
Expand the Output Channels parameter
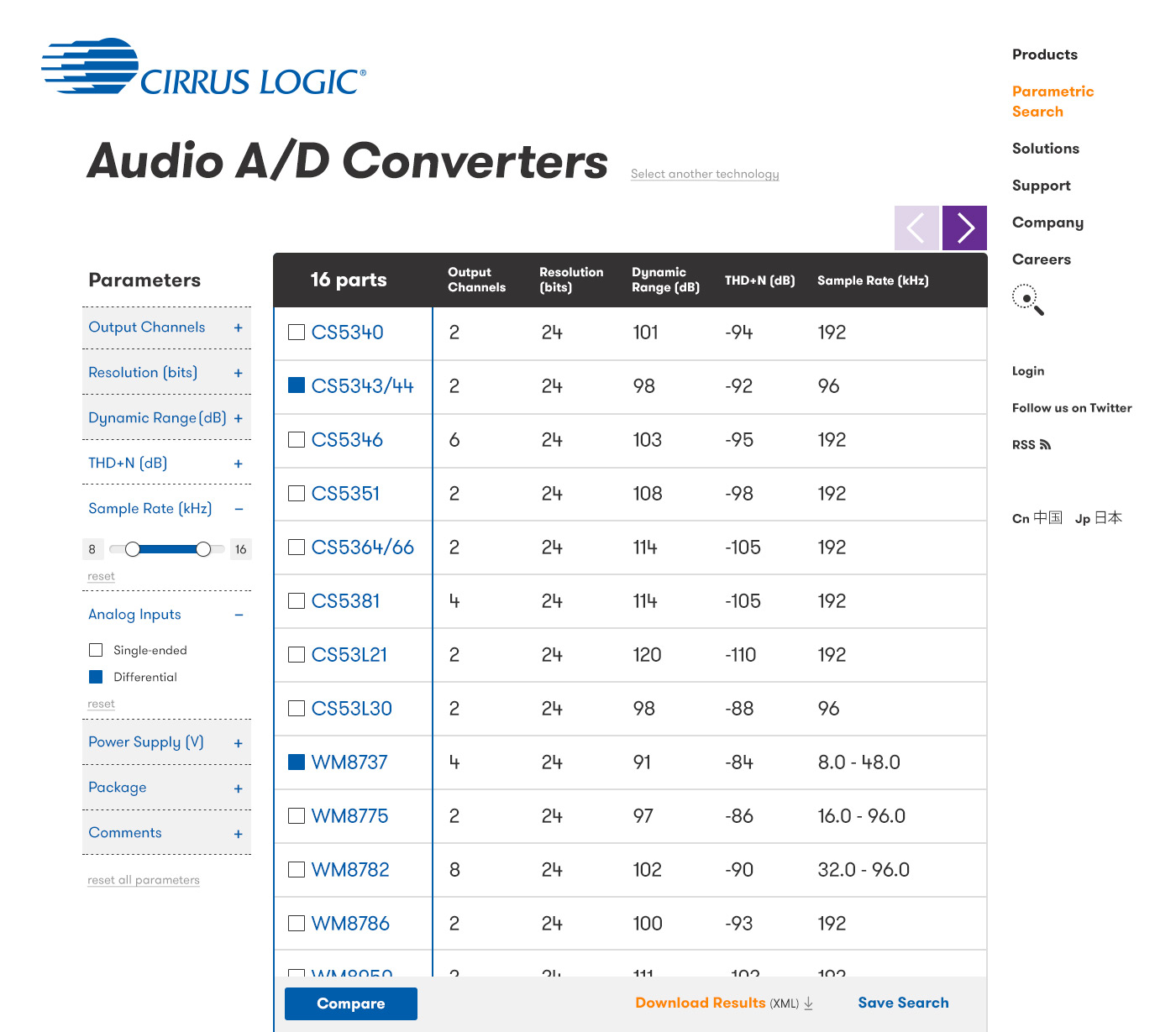(x=166, y=327)
